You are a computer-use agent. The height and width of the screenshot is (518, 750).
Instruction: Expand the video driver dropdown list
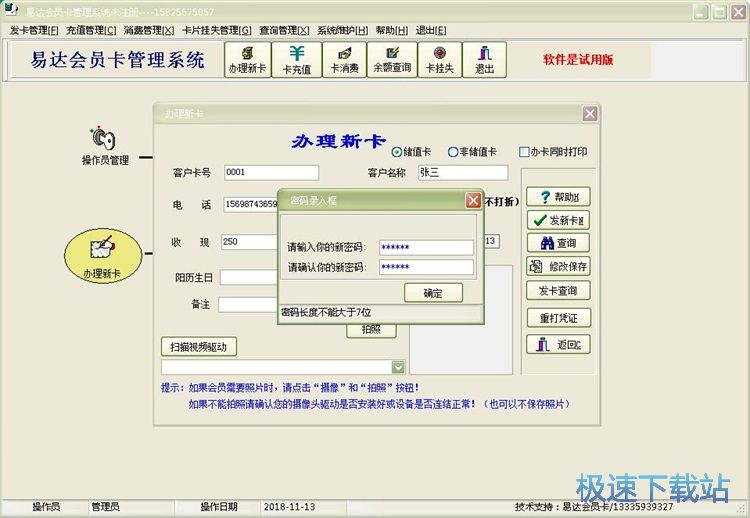pyautogui.click(x=398, y=367)
